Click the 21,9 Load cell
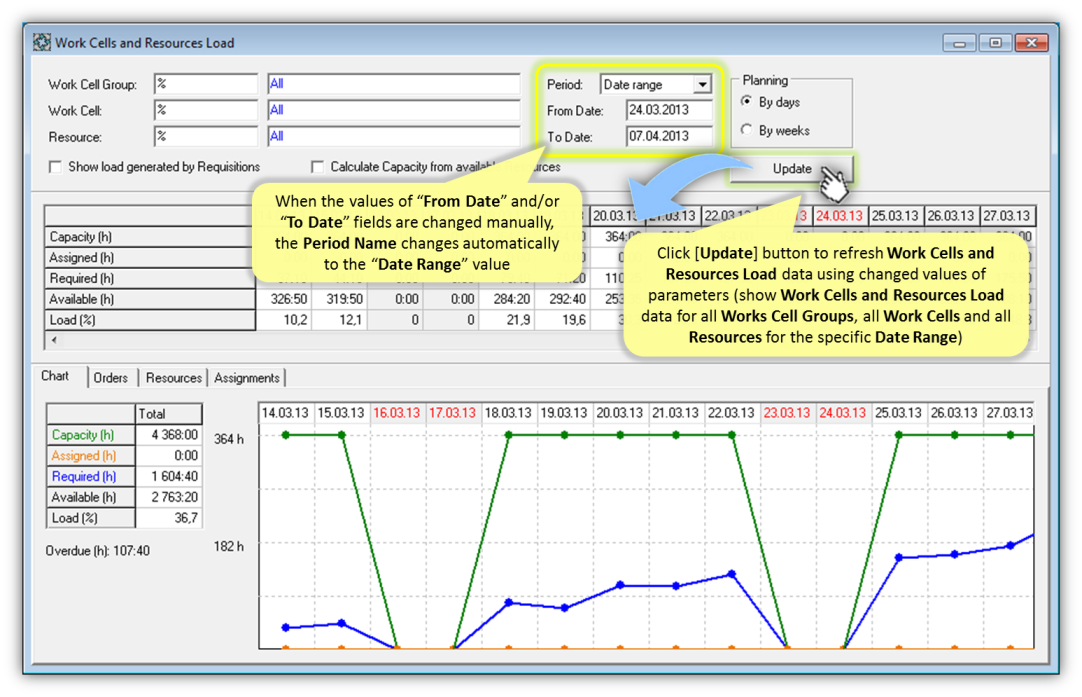Screen dimensions: 1082x697 point(506,320)
